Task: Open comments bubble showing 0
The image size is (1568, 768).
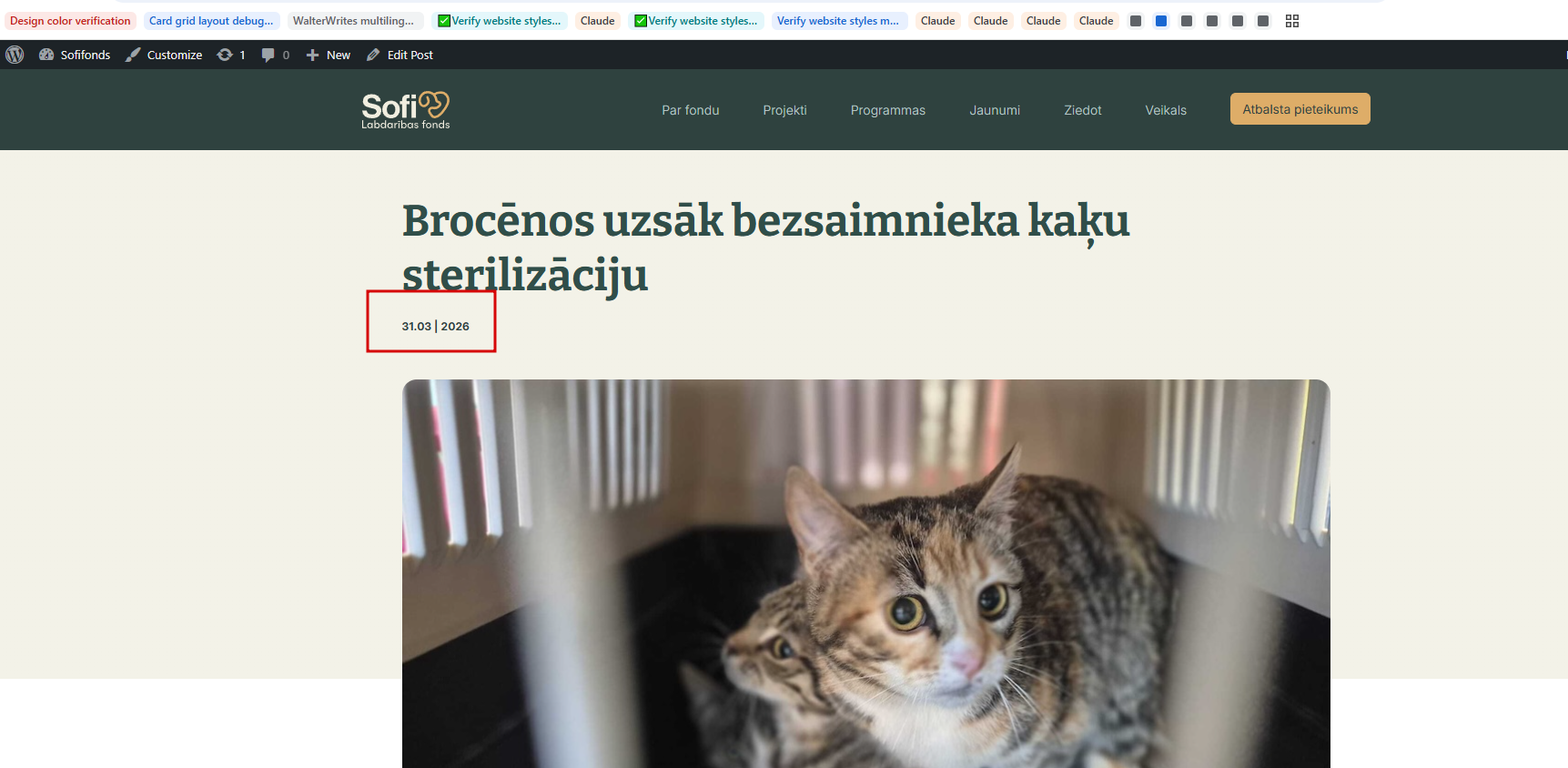Action: click(276, 55)
